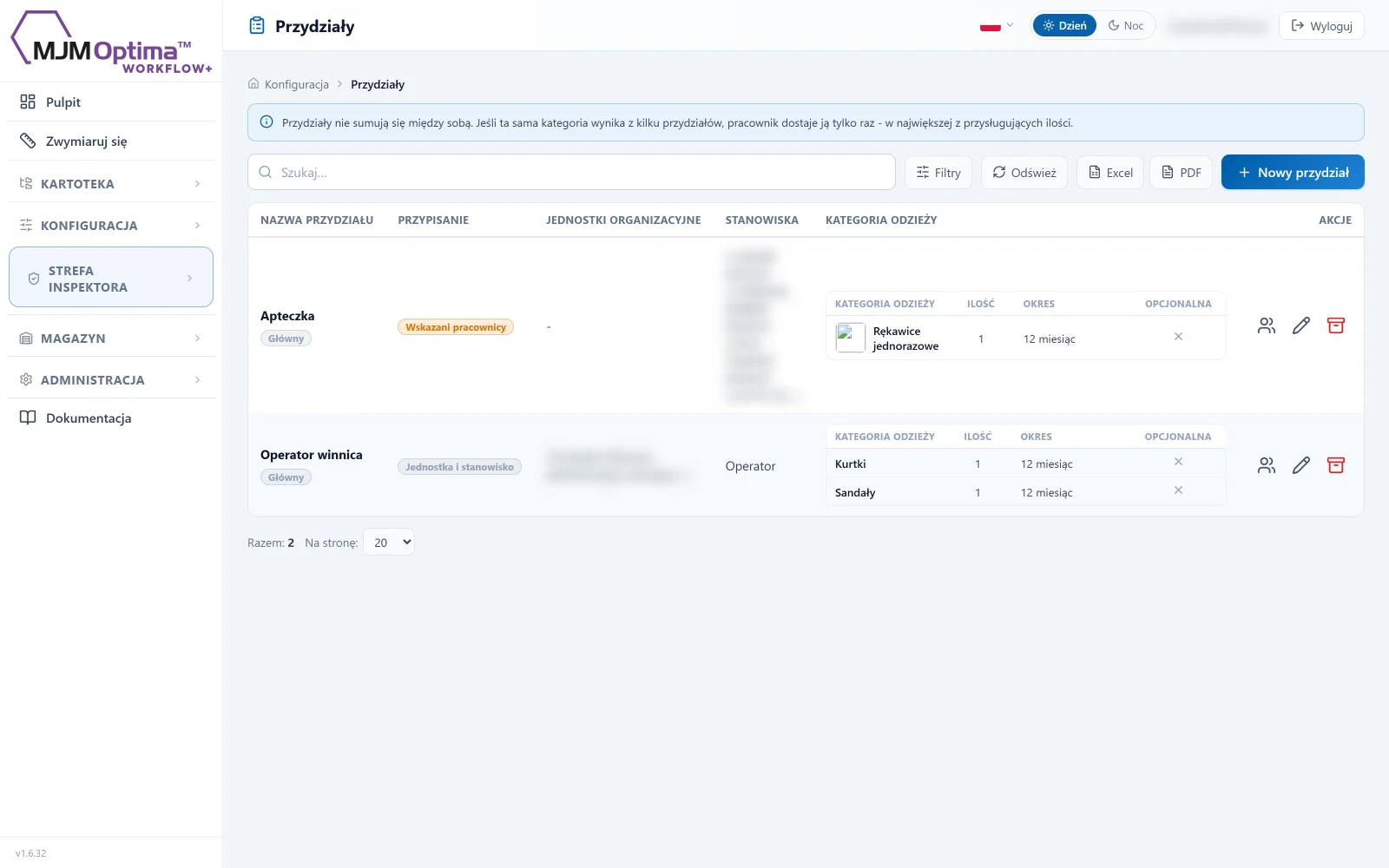This screenshot has height=868, width=1389.
Task: Archive the Operator winnica allocation
Action: click(x=1336, y=465)
